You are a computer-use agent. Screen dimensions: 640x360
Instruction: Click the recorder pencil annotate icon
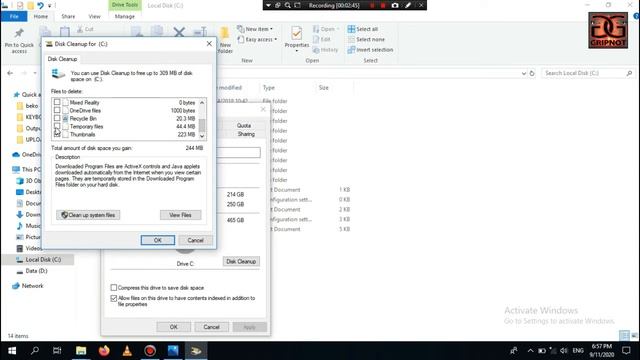click(x=408, y=5)
